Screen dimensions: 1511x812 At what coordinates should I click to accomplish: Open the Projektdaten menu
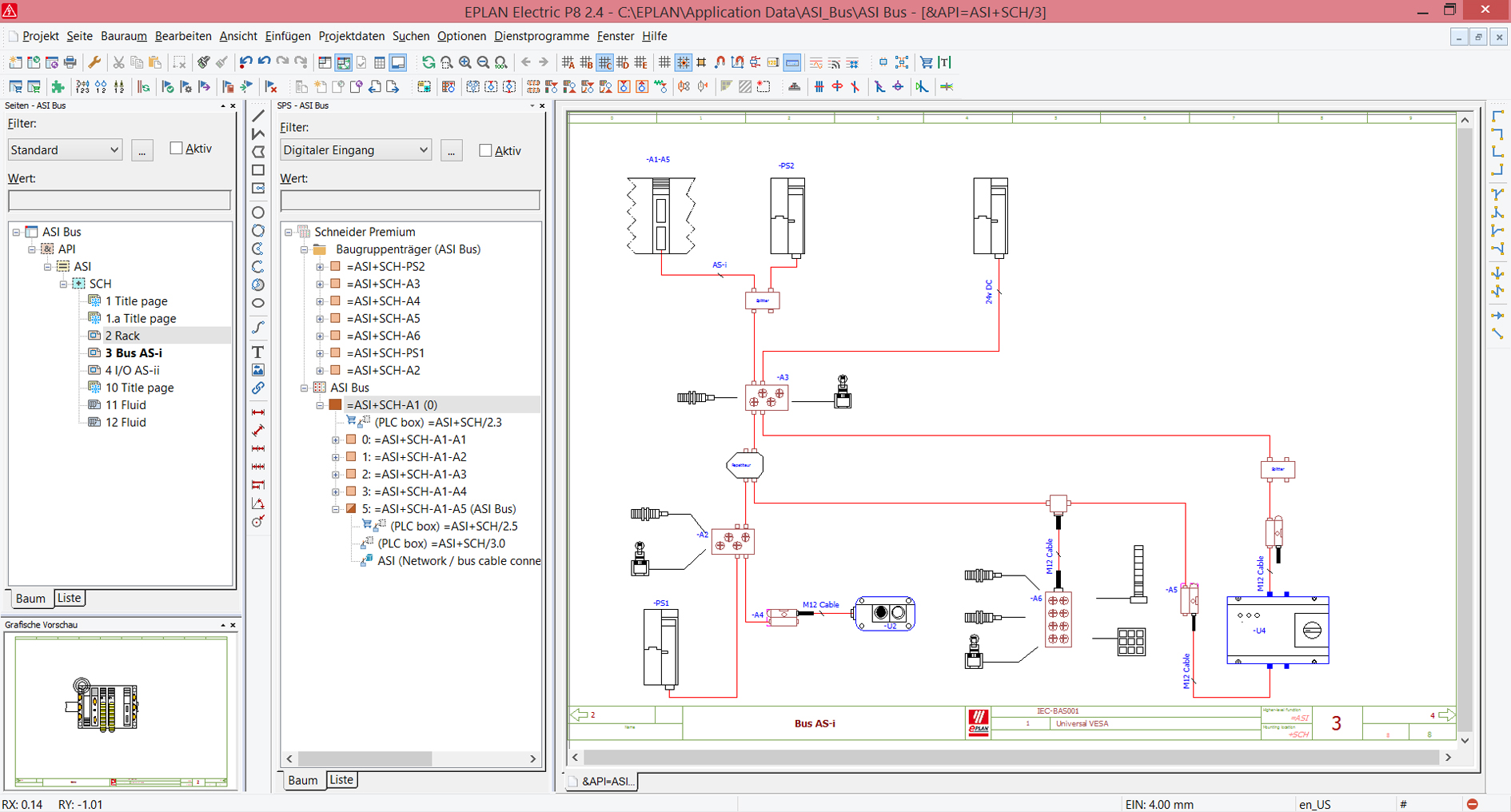pos(350,36)
